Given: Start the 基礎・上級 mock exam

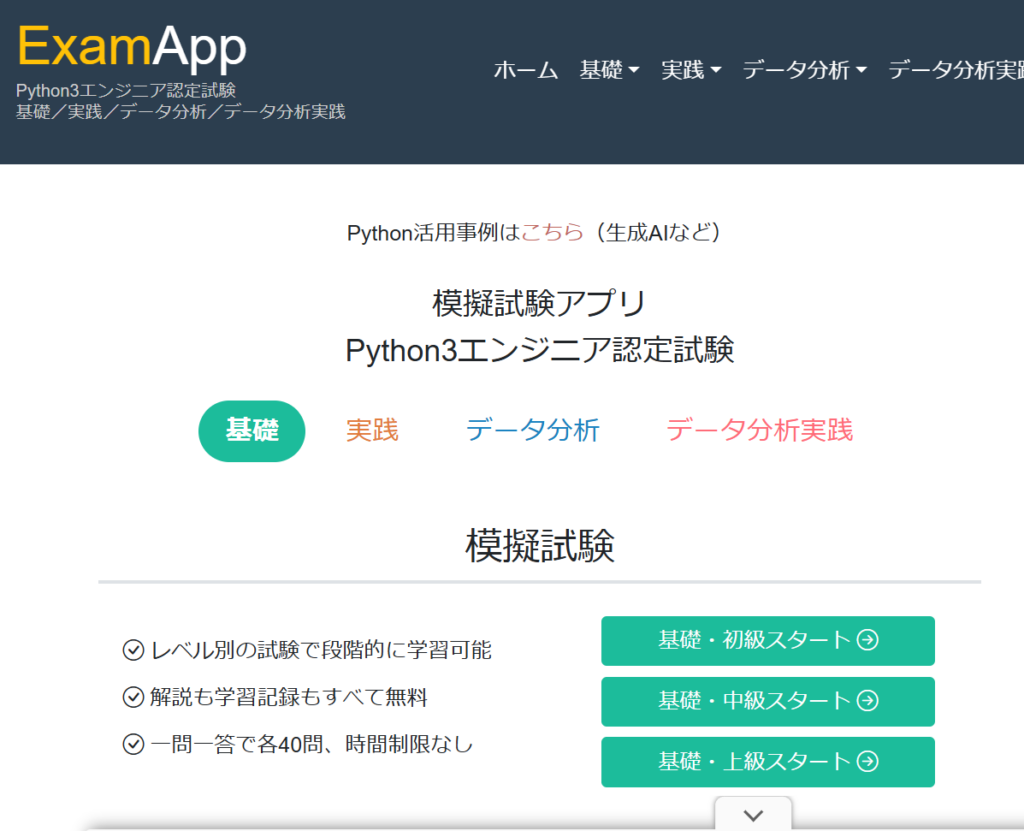Looking at the screenshot, I should click(x=767, y=762).
